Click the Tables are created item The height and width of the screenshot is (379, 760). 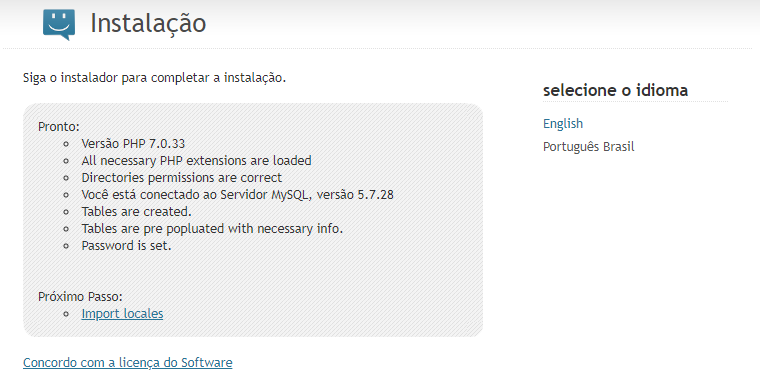click(137, 212)
